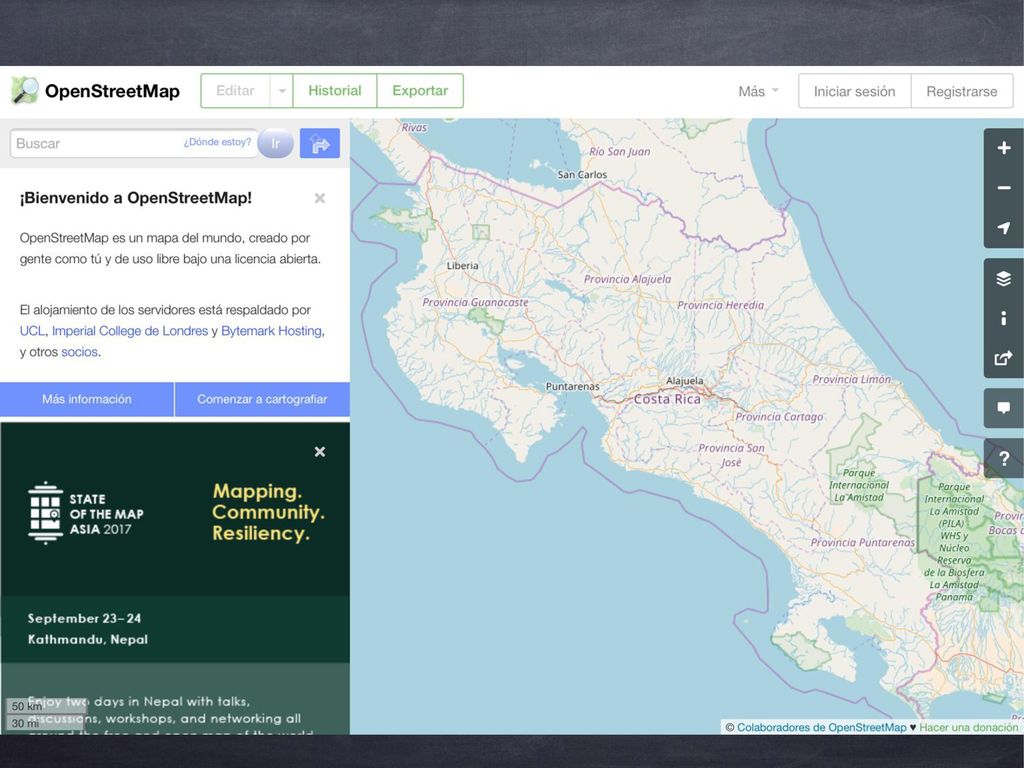Click the State of the Map Asia logo
This screenshot has height=768, width=1024.
[x=86, y=513]
